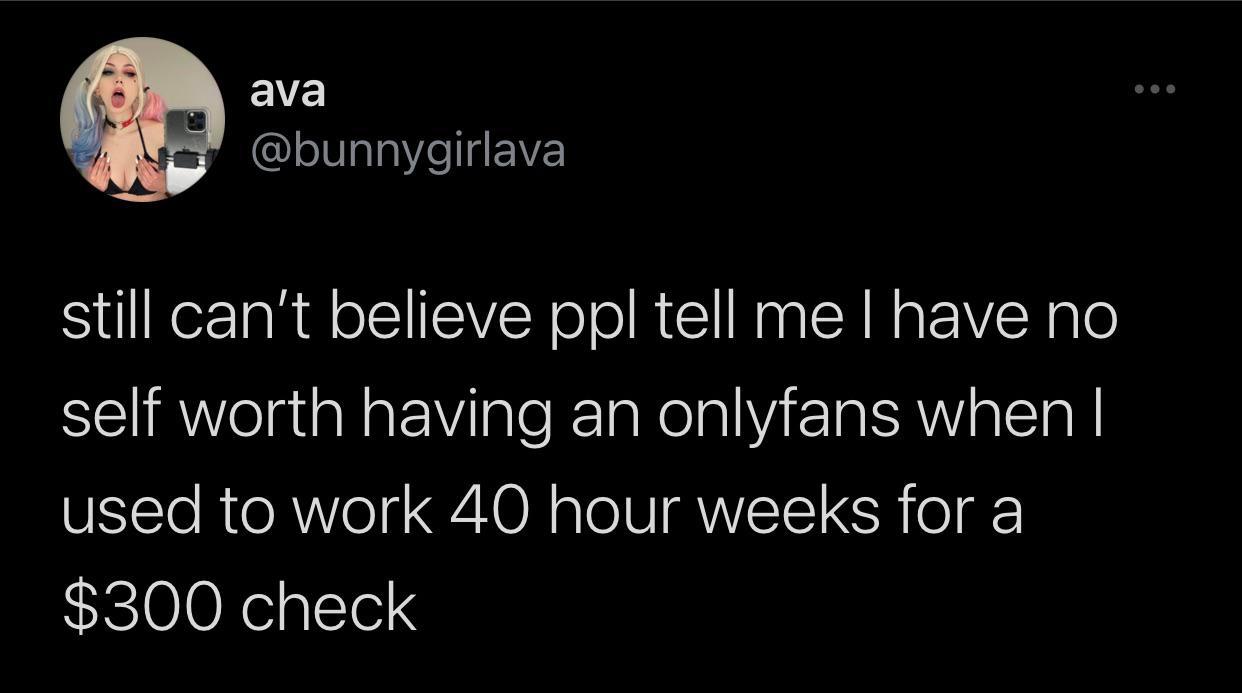Open the display name "ava"
The width and height of the screenshot is (1242, 693).
pos(287,92)
